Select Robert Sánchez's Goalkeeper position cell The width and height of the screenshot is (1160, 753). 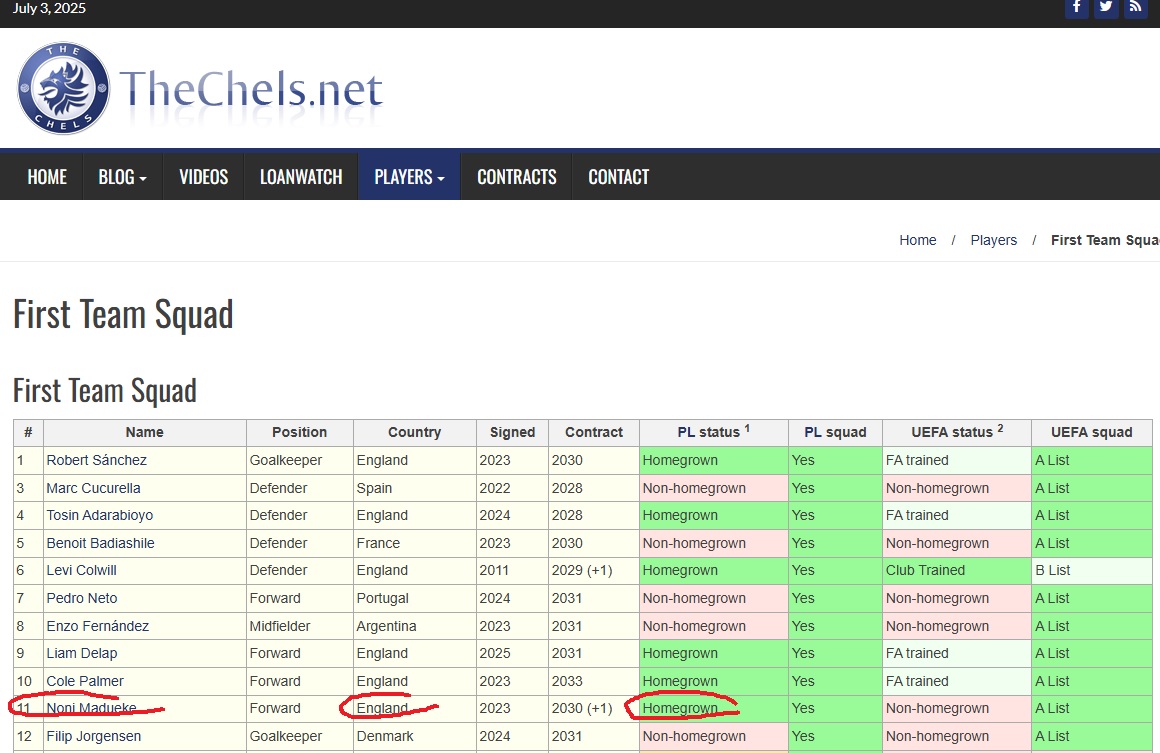(x=300, y=460)
